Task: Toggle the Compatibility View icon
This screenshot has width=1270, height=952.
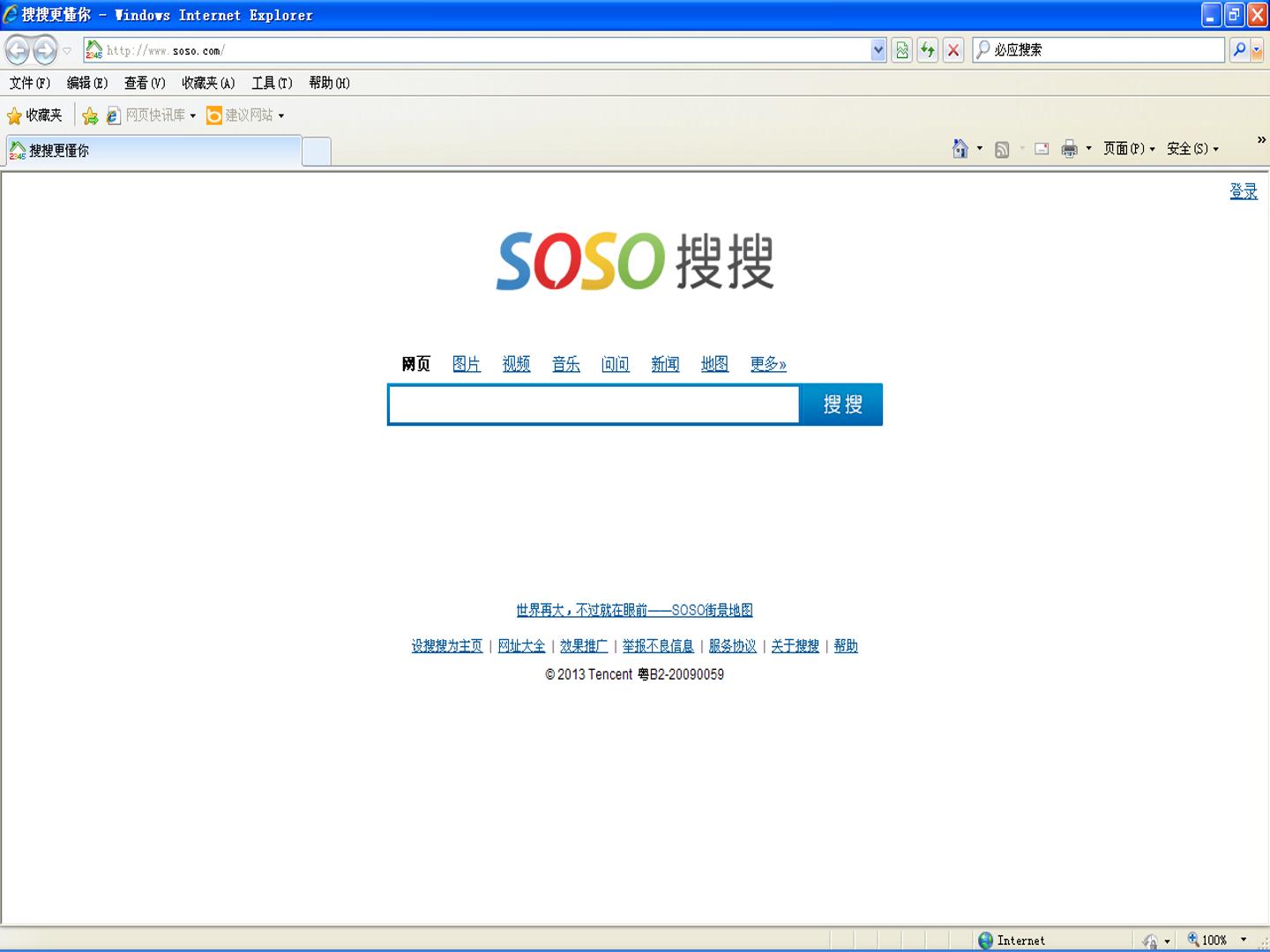Action: [901, 50]
